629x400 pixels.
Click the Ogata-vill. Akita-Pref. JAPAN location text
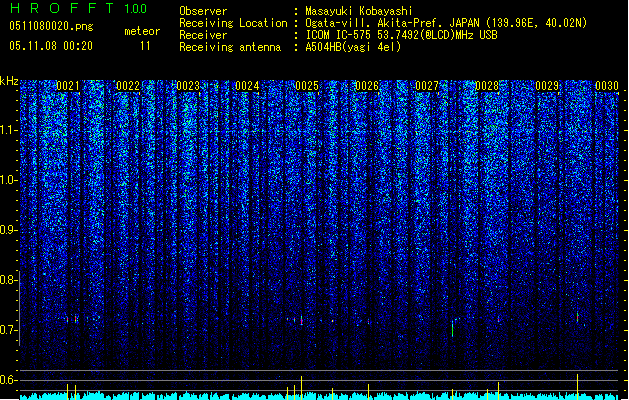[x=446, y=23]
